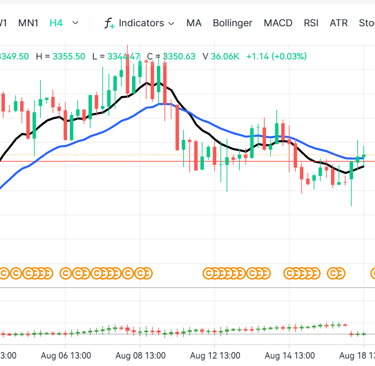
Task: Click the volume value 36.06K
Action: [225, 56]
